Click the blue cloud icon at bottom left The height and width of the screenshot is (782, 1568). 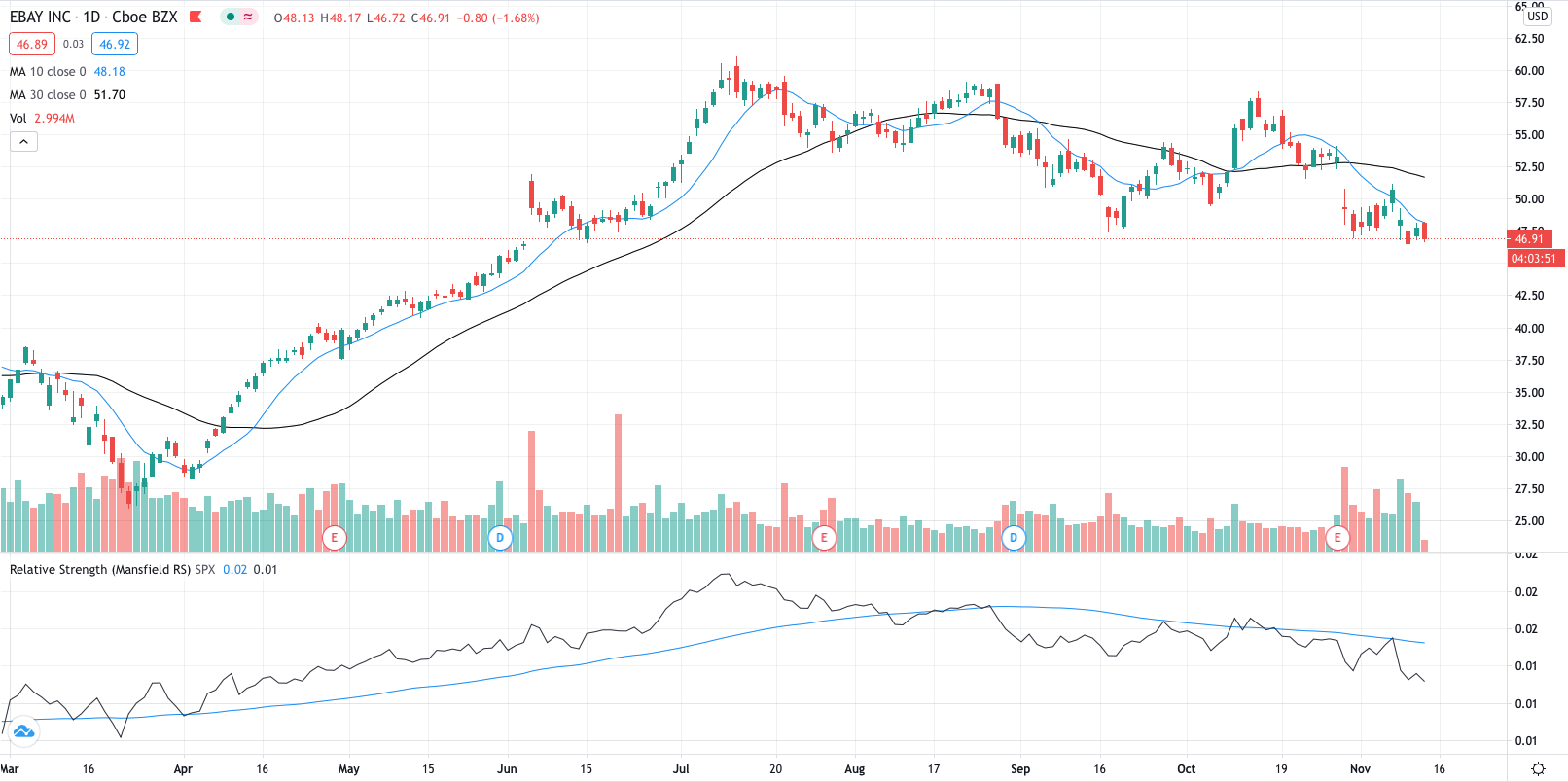pyautogui.click(x=23, y=731)
